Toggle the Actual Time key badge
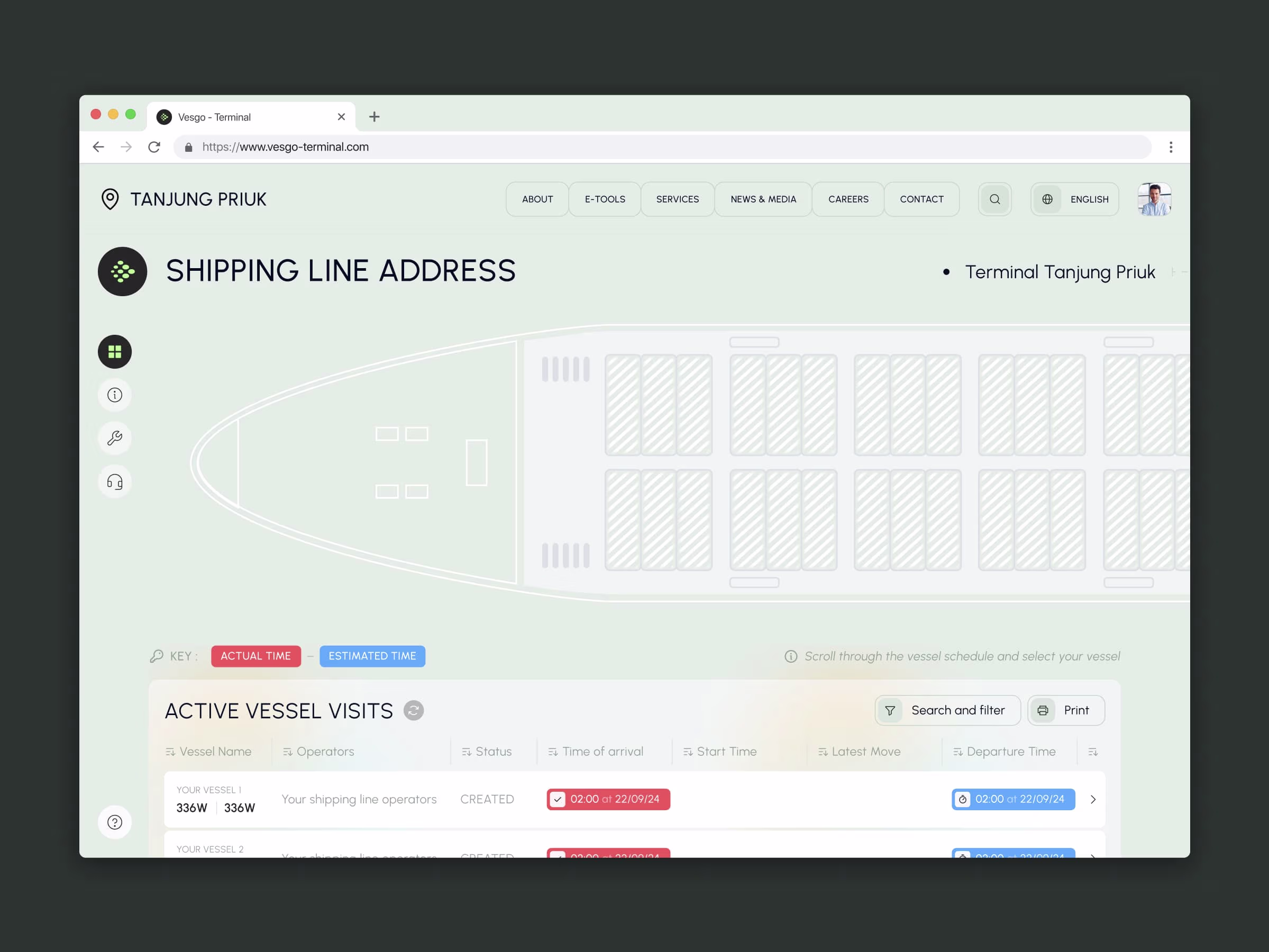 point(256,656)
